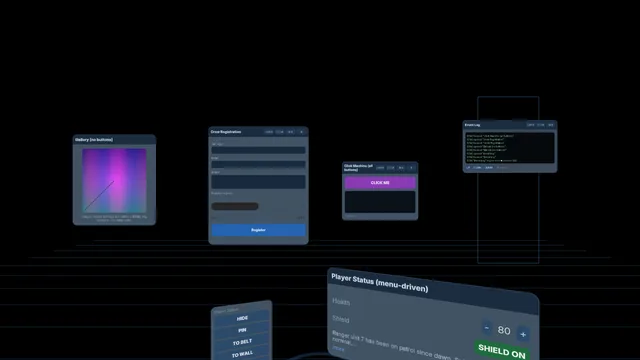Focus the second input field in Crew Registration

point(258,164)
